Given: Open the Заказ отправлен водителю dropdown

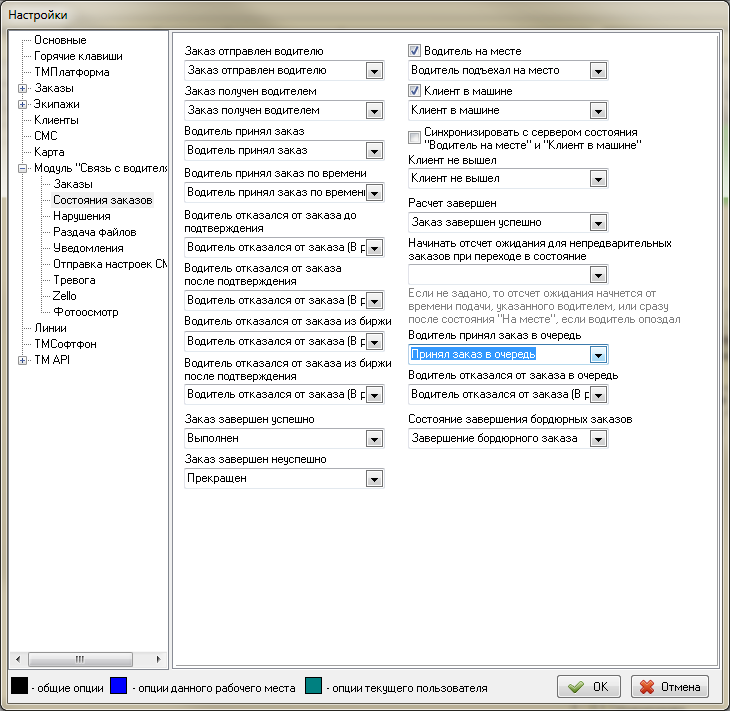Looking at the screenshot, I should 374,71.
